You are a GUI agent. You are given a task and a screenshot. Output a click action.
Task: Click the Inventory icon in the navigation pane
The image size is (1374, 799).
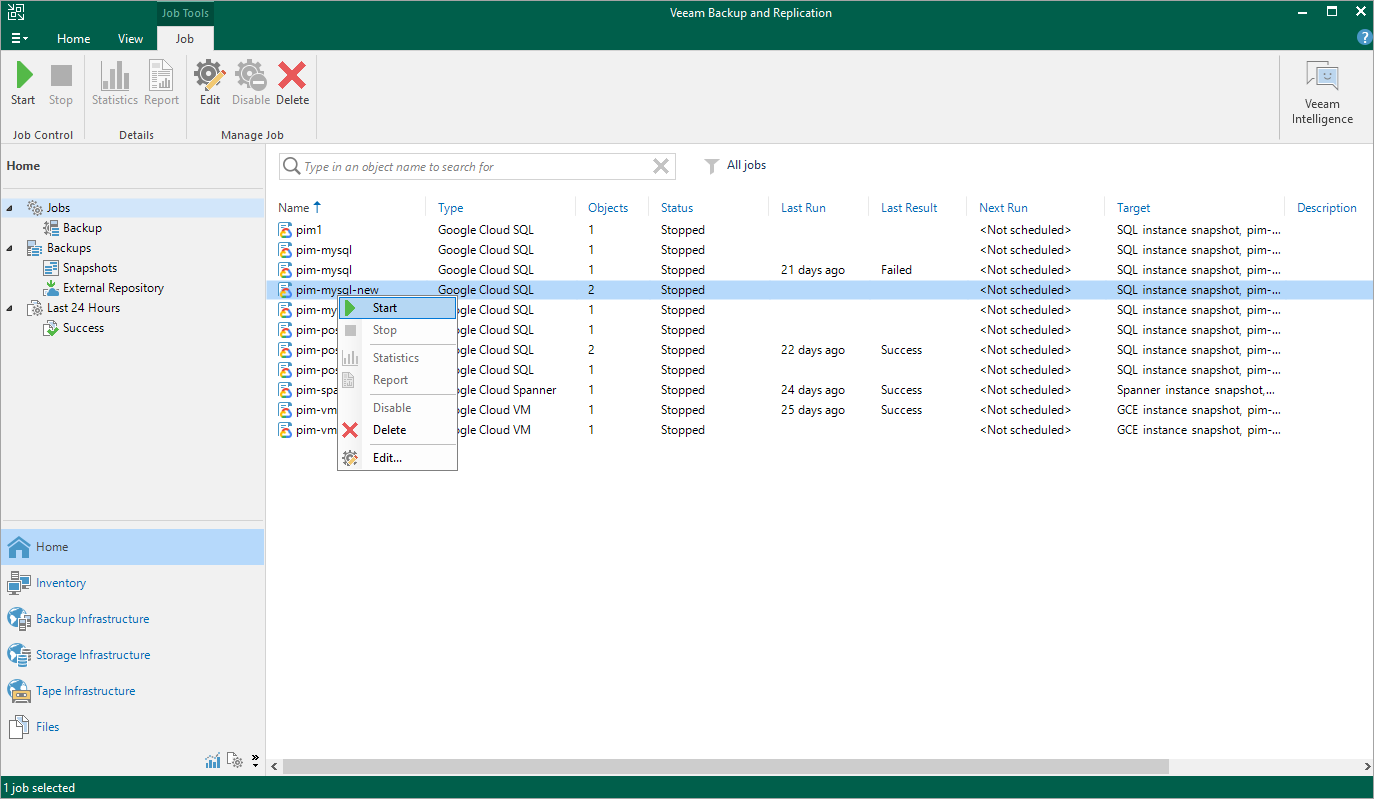click(x=19, y=583)
